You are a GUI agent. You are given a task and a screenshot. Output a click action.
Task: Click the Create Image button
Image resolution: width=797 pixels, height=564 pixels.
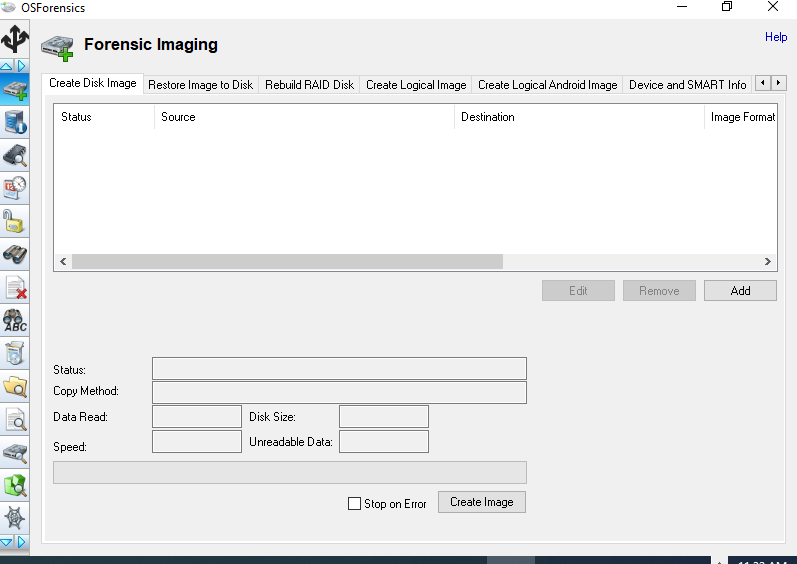click(482, 502)
